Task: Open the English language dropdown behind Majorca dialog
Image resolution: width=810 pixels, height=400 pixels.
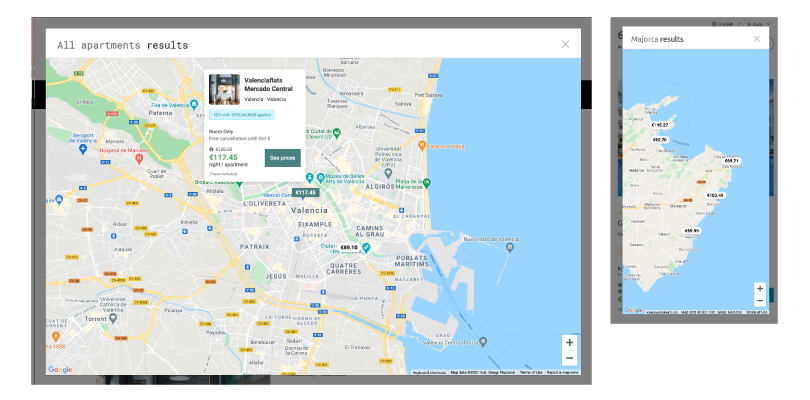Action: (726, 24)
